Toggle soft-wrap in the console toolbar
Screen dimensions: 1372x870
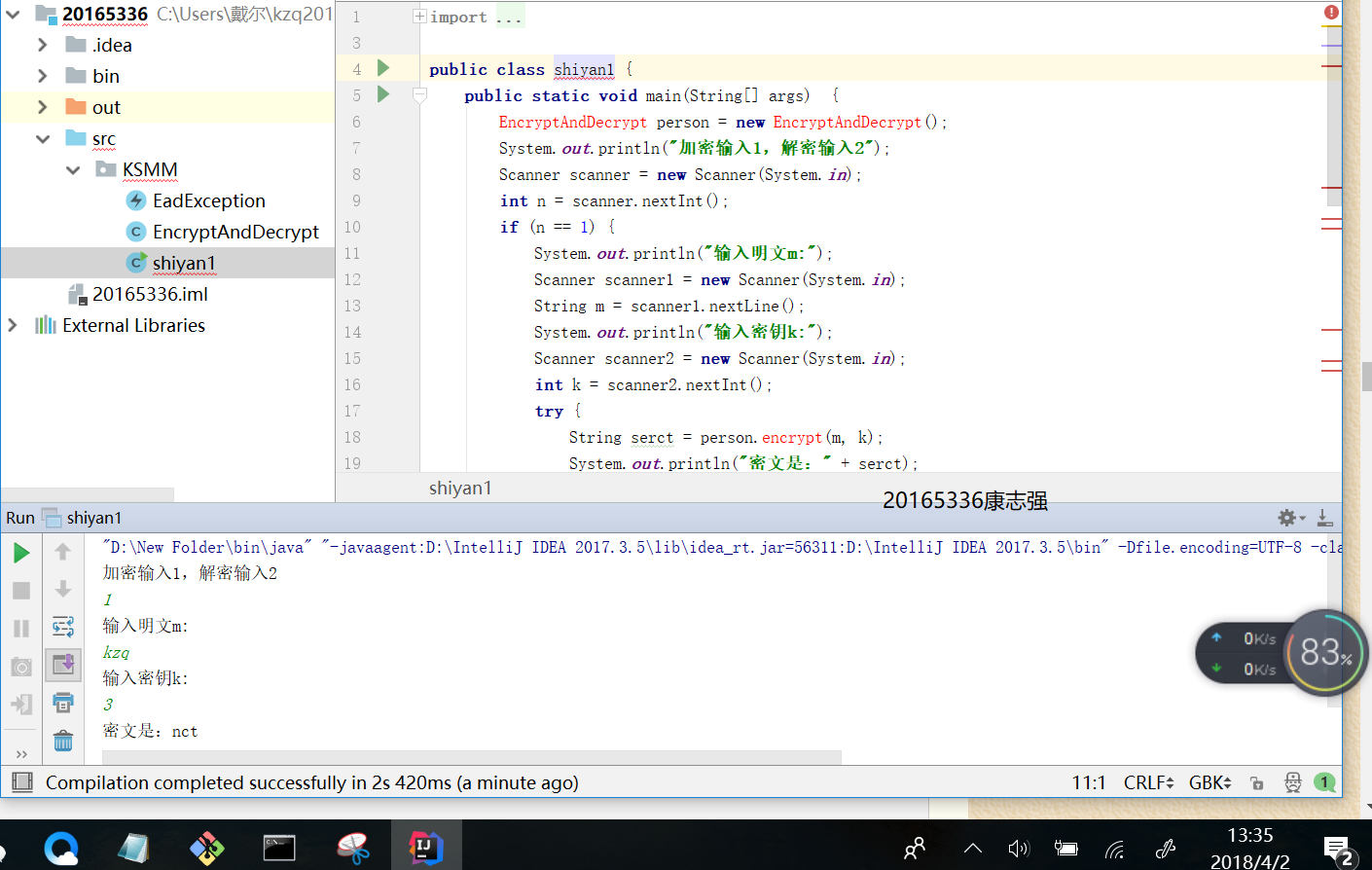(x=63, y=627)
